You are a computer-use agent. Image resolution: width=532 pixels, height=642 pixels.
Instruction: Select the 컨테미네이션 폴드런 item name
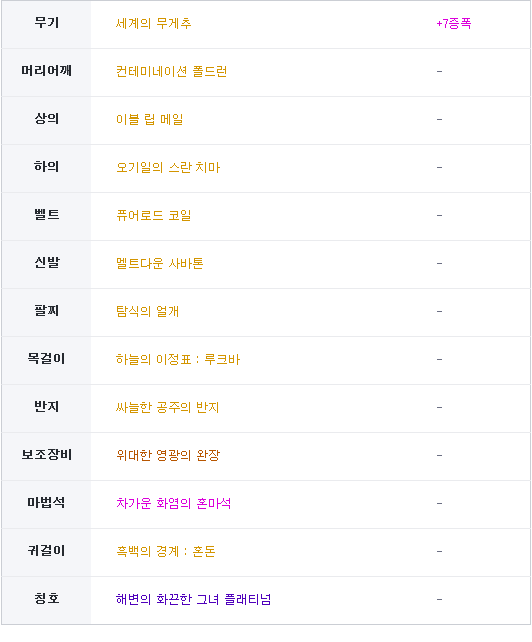pyautogui.click(x=172, y=72)
